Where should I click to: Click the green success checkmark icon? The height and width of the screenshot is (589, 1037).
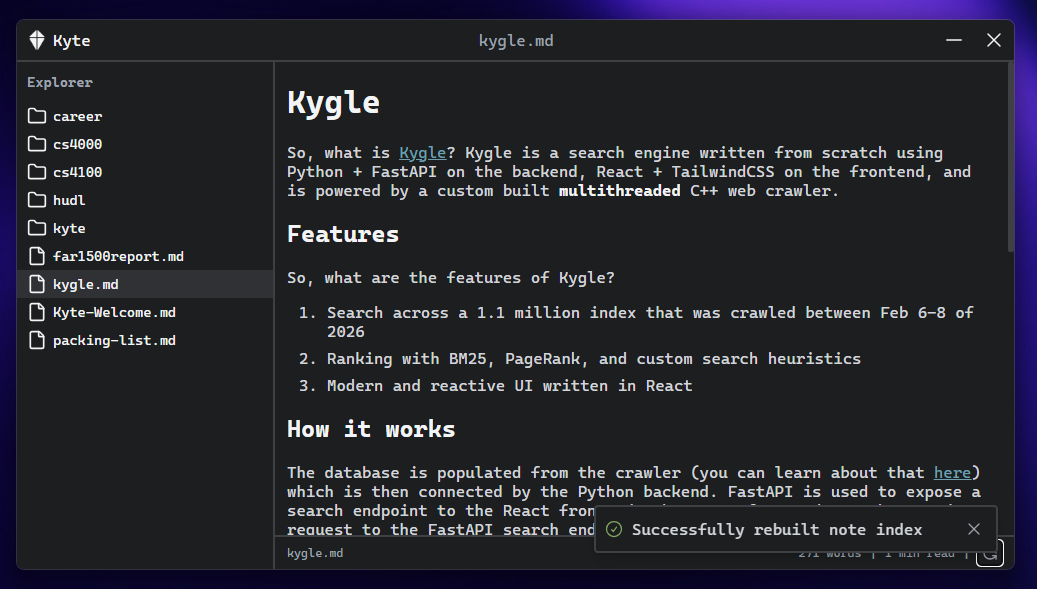click(x=614, y=529)
